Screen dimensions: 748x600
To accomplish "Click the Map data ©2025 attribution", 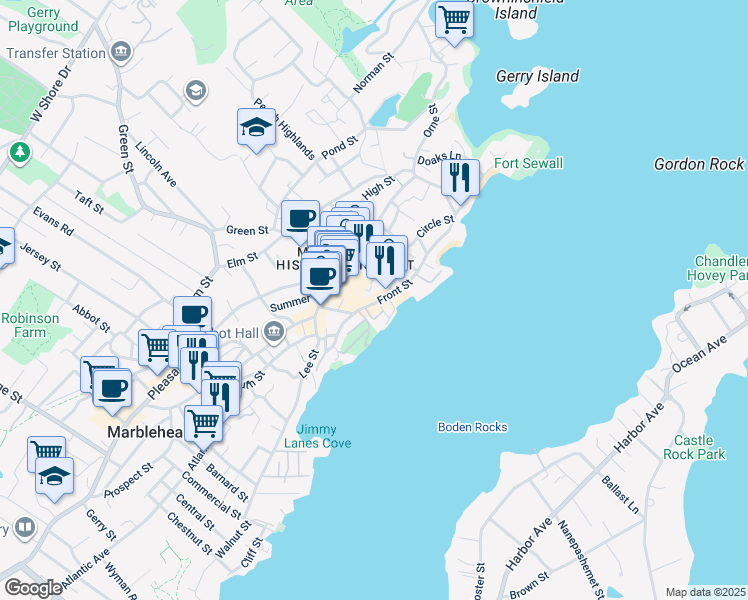I will 705,592.
